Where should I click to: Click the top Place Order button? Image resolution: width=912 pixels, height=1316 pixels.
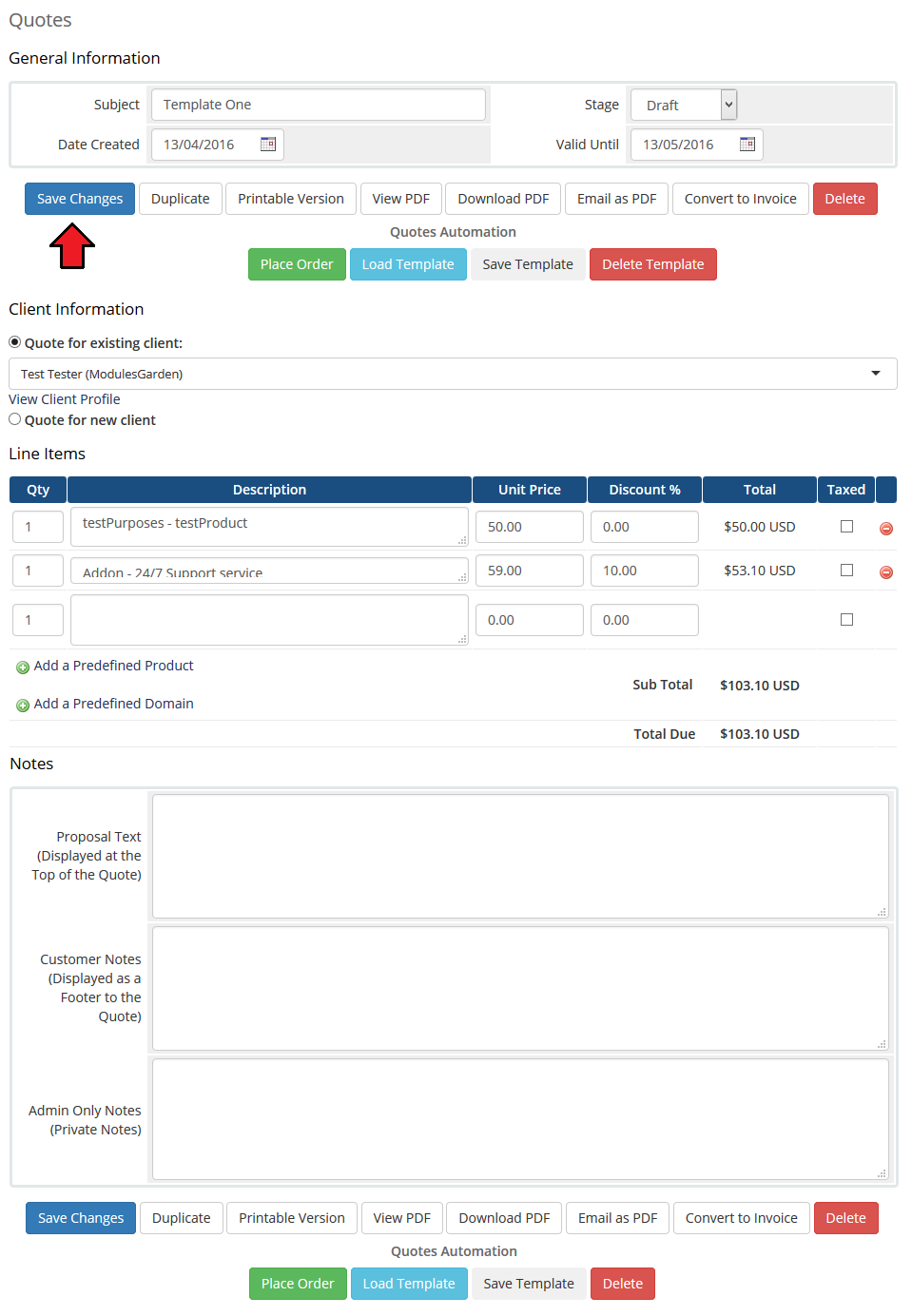click(297, 264)
